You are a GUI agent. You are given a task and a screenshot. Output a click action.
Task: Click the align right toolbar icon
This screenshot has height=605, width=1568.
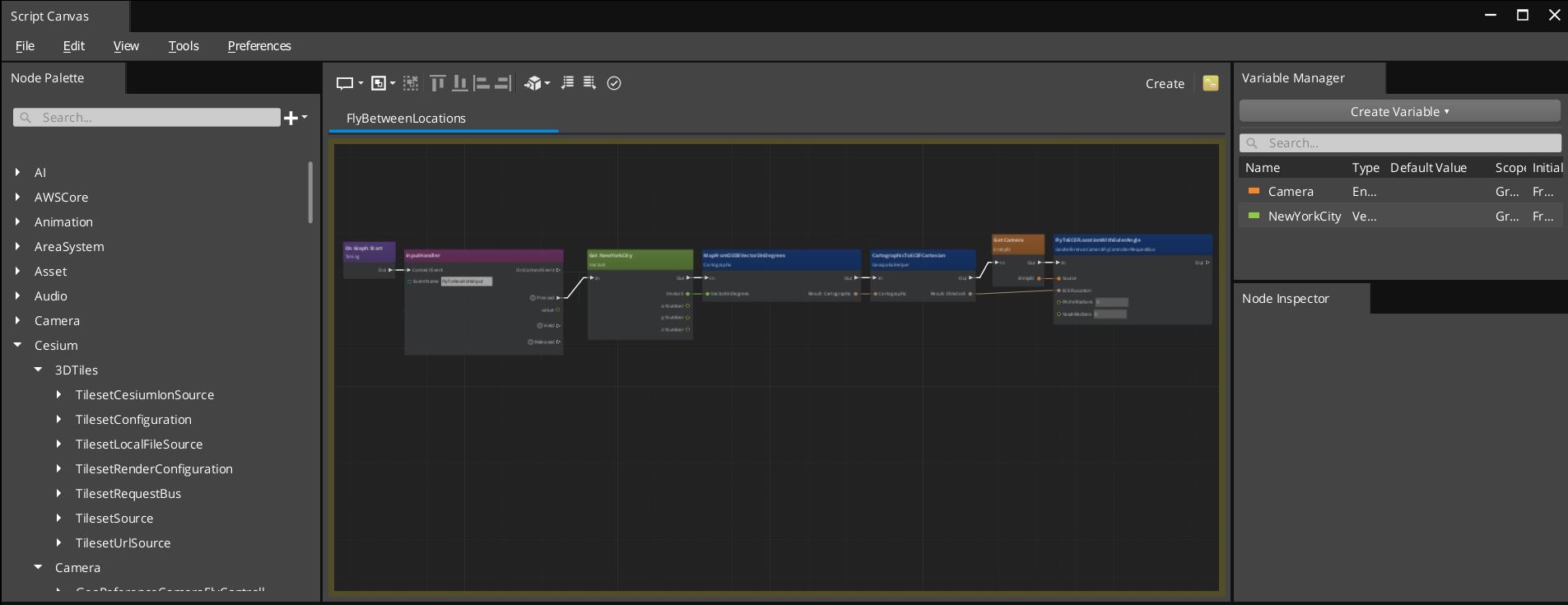click(502, 83)
